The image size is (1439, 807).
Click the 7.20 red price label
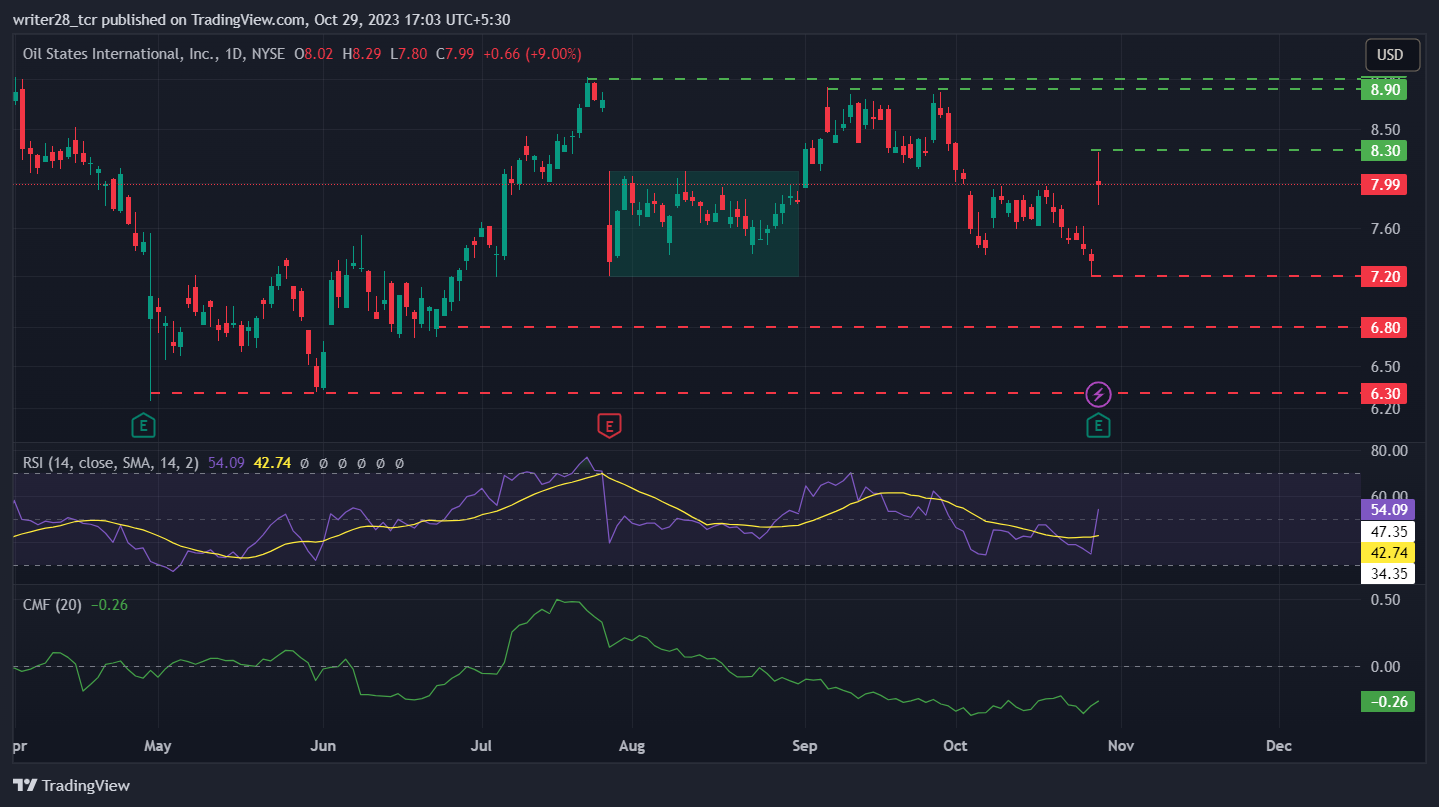tap(1384, 276)
